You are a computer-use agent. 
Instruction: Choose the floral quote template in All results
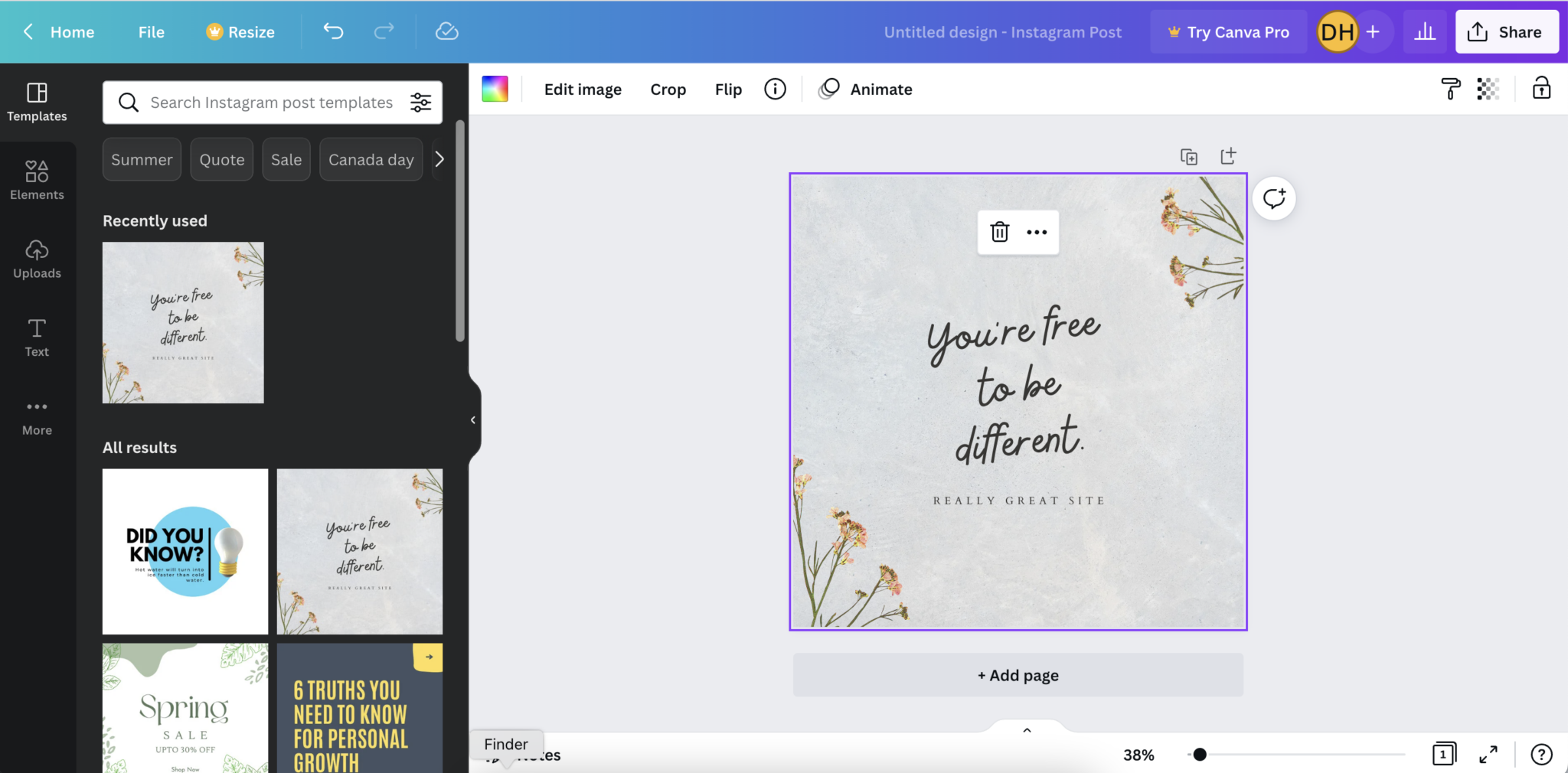pyautogui.click(x=360, y=551)
